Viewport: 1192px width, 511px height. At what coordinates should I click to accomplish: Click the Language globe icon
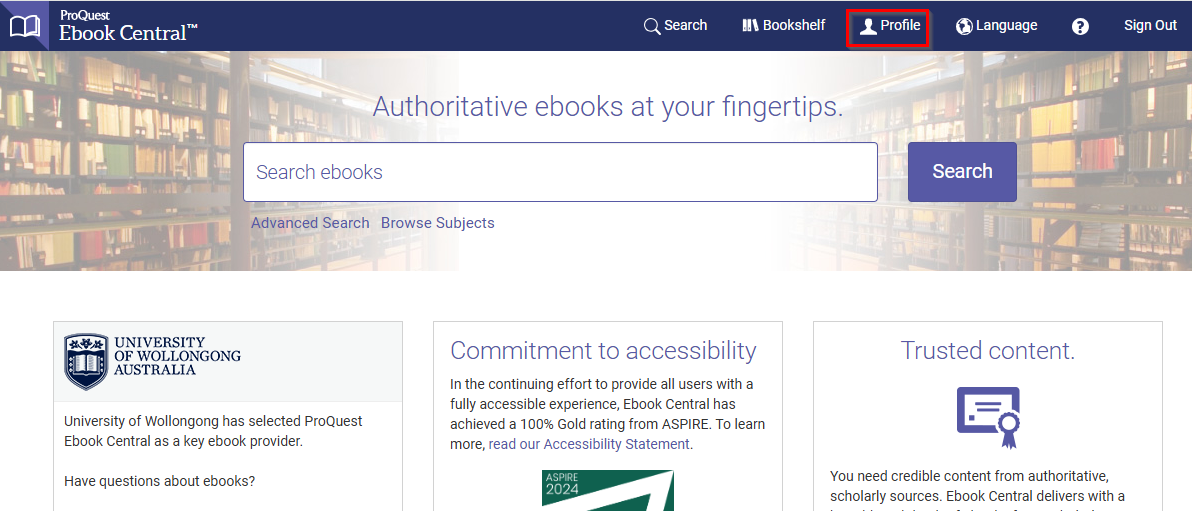pyautogui.click(x=964, y=26)
